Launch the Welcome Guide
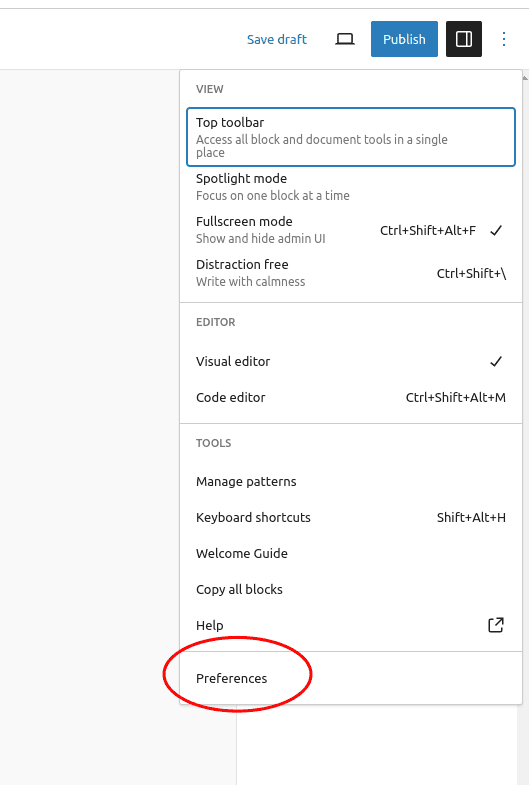529x785 pixels. (x=351, y=554)
